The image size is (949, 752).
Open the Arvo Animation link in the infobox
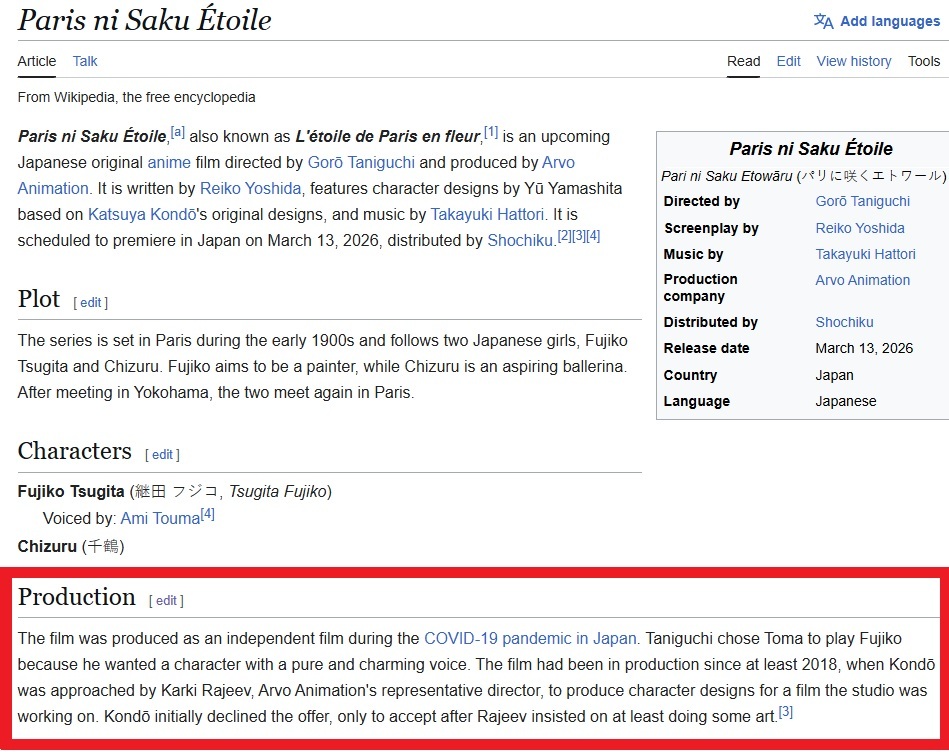tap(862, 280)
